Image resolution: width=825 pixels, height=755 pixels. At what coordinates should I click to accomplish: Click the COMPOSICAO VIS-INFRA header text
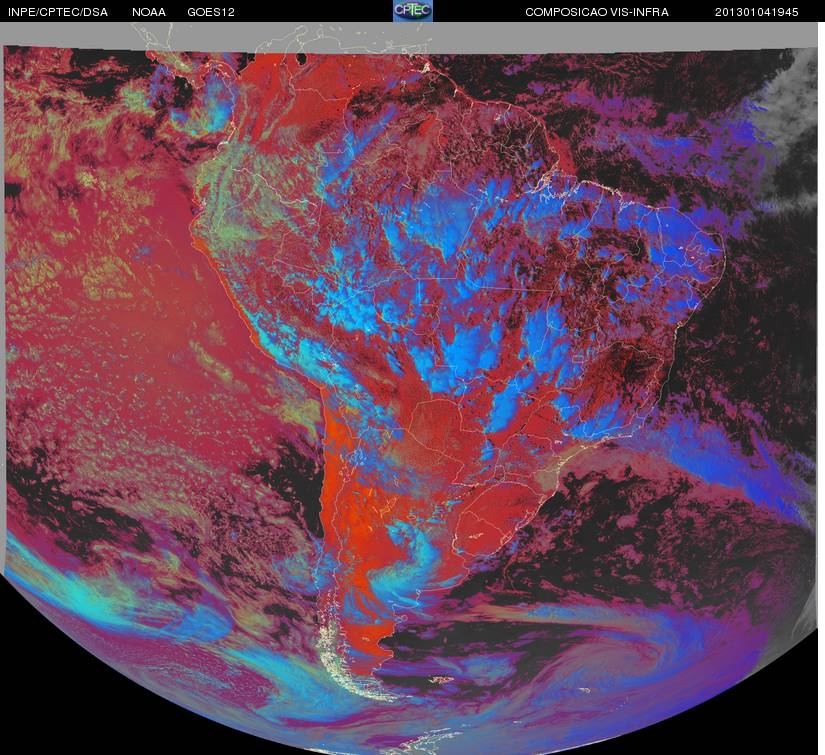(x=597, y=12)
